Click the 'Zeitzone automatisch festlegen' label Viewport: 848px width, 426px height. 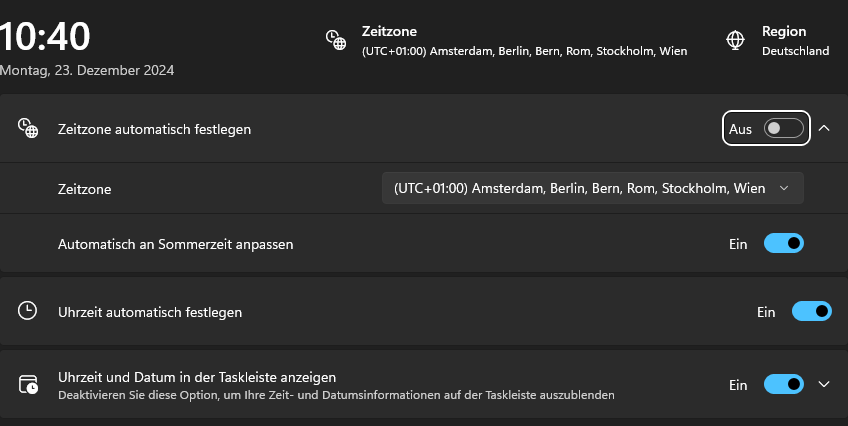(x=154, y=129)
